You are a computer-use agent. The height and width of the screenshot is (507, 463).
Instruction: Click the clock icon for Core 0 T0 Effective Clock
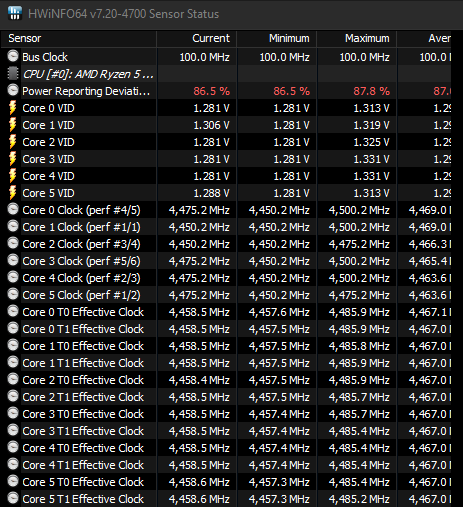point(13,311)
